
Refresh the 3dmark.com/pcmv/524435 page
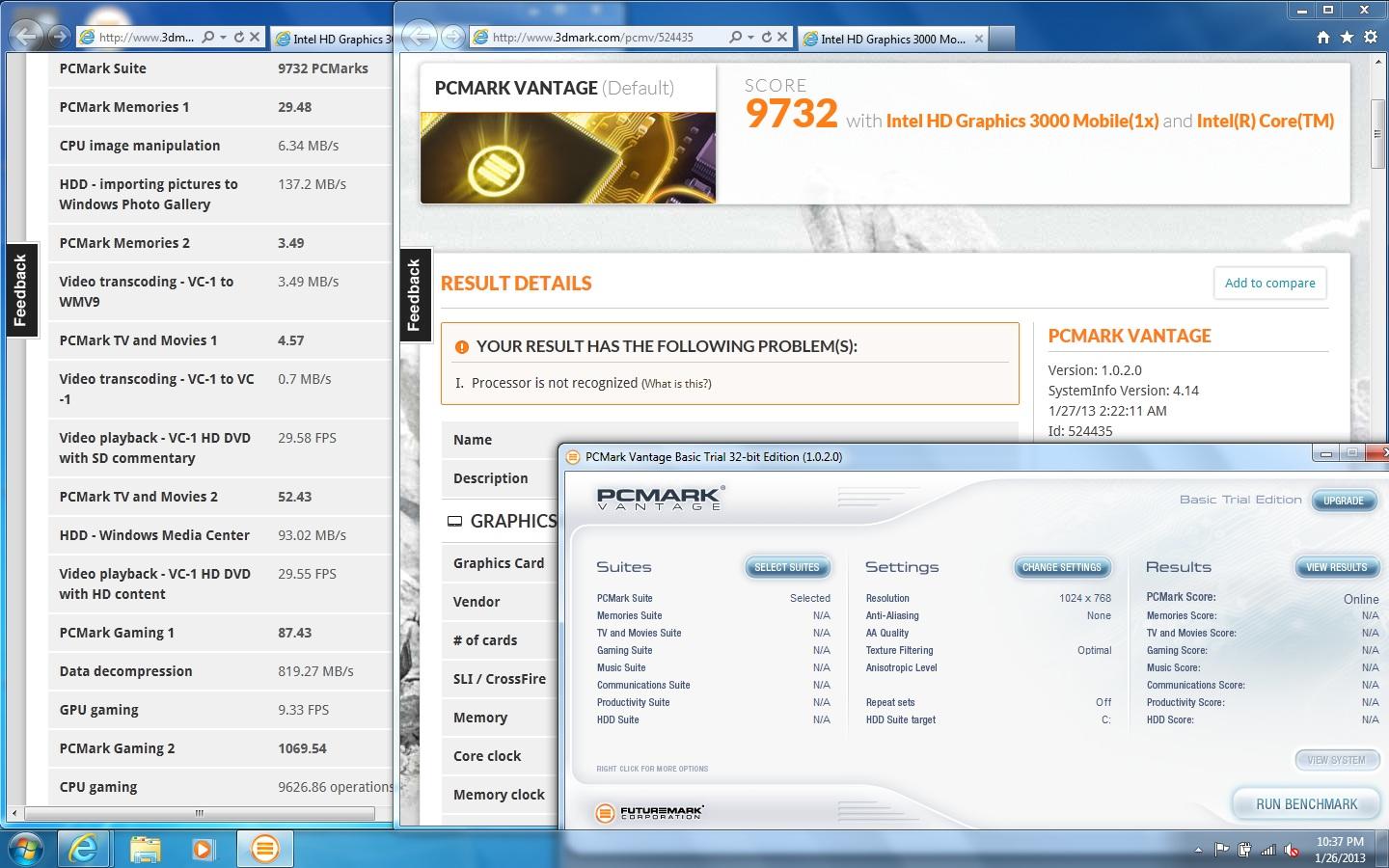coord(766,37)
